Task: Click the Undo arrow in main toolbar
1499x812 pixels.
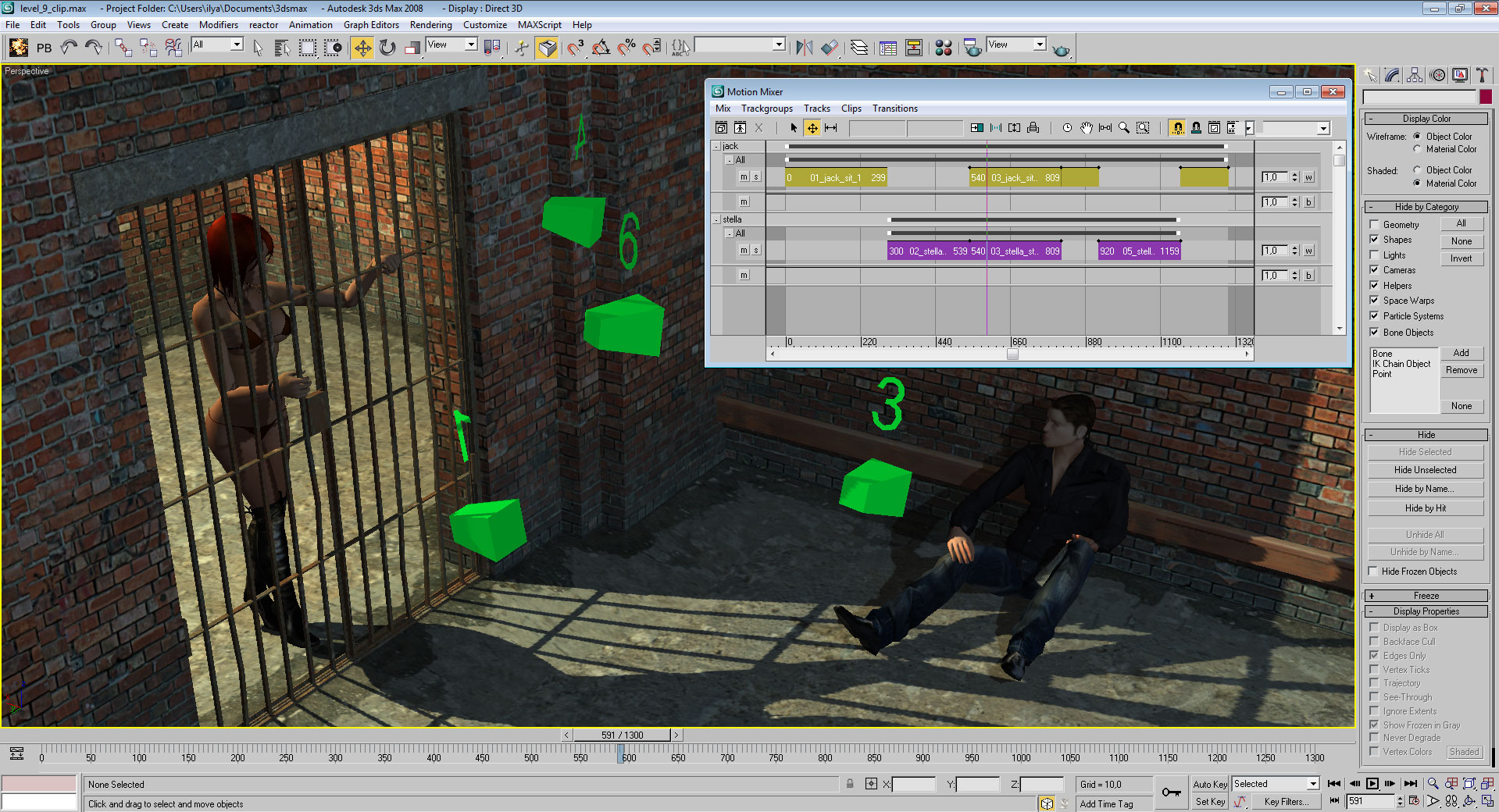Action: pyautogui.click(x=69, y=48)
